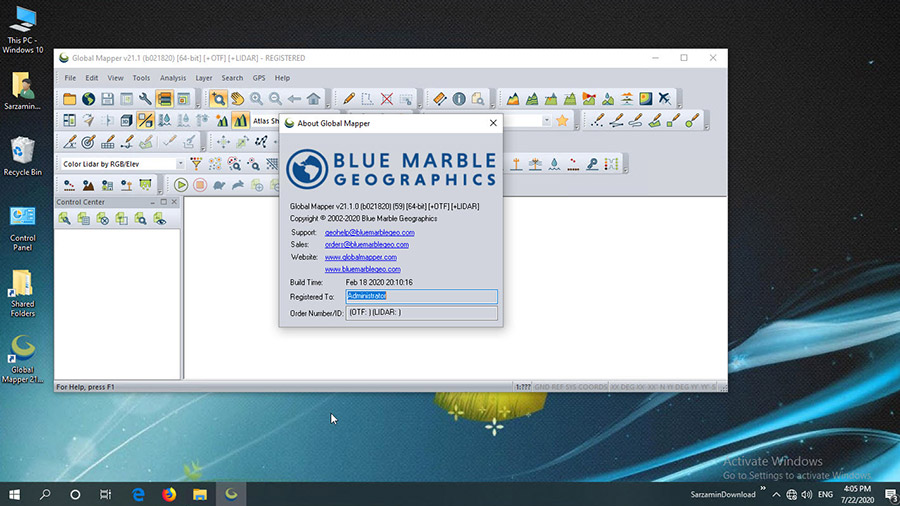Click the crossed airplane analysis icon
Image resolution: width=900 pixels, height=506 pixels.
[665, 99]
